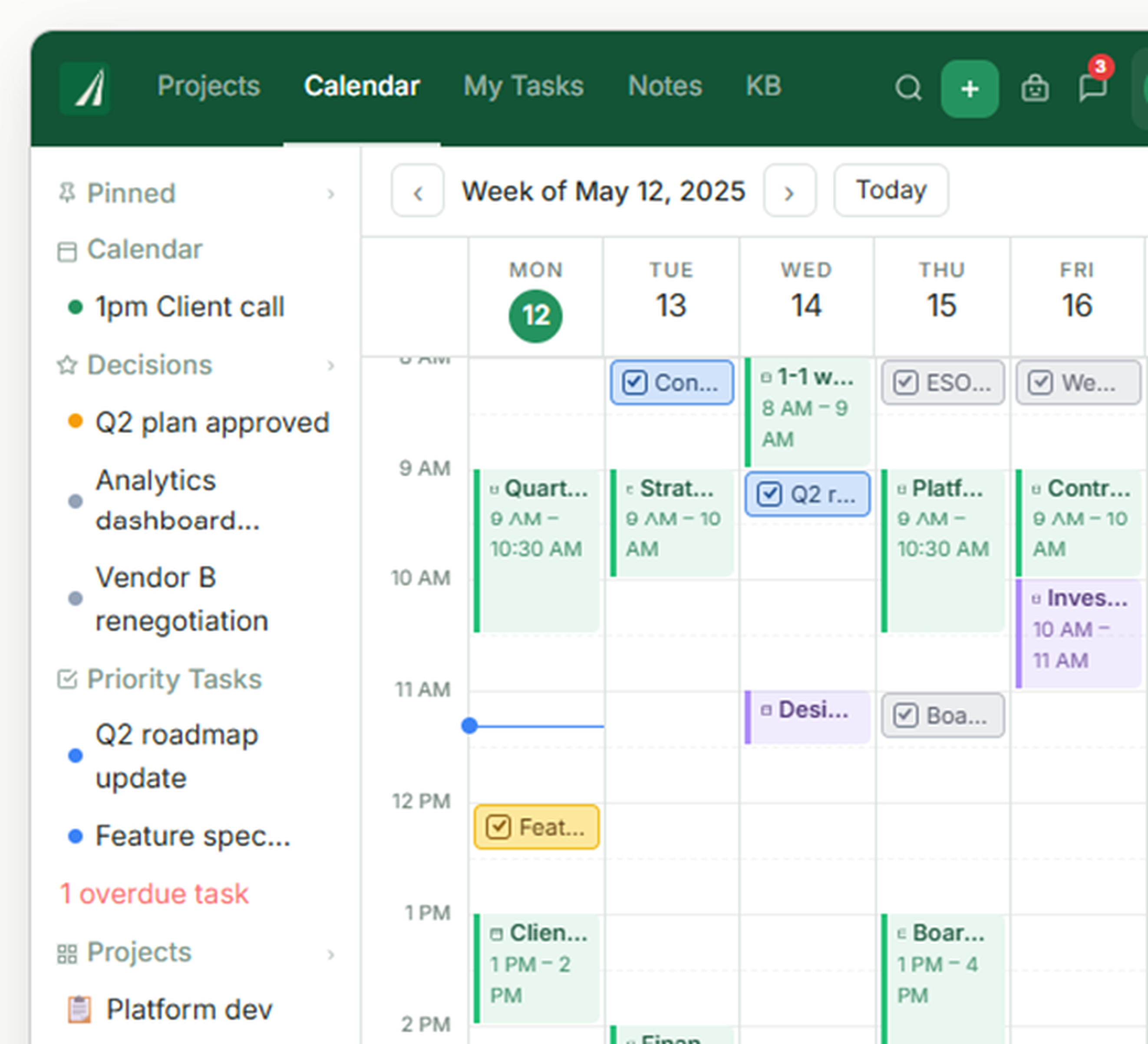Open the search magnifier icon
The height and width of the screenshot is (1044, 1148).
[x=908, y=88]
